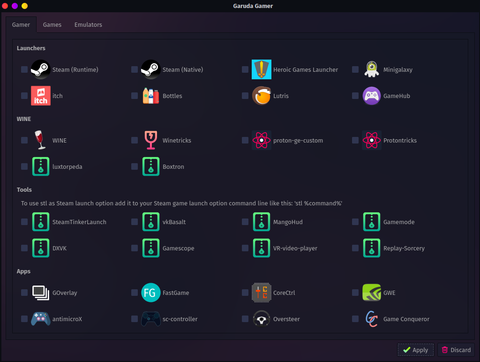
Task: Click the luxtorpeda package icon
Action: [x=41, y=166]
